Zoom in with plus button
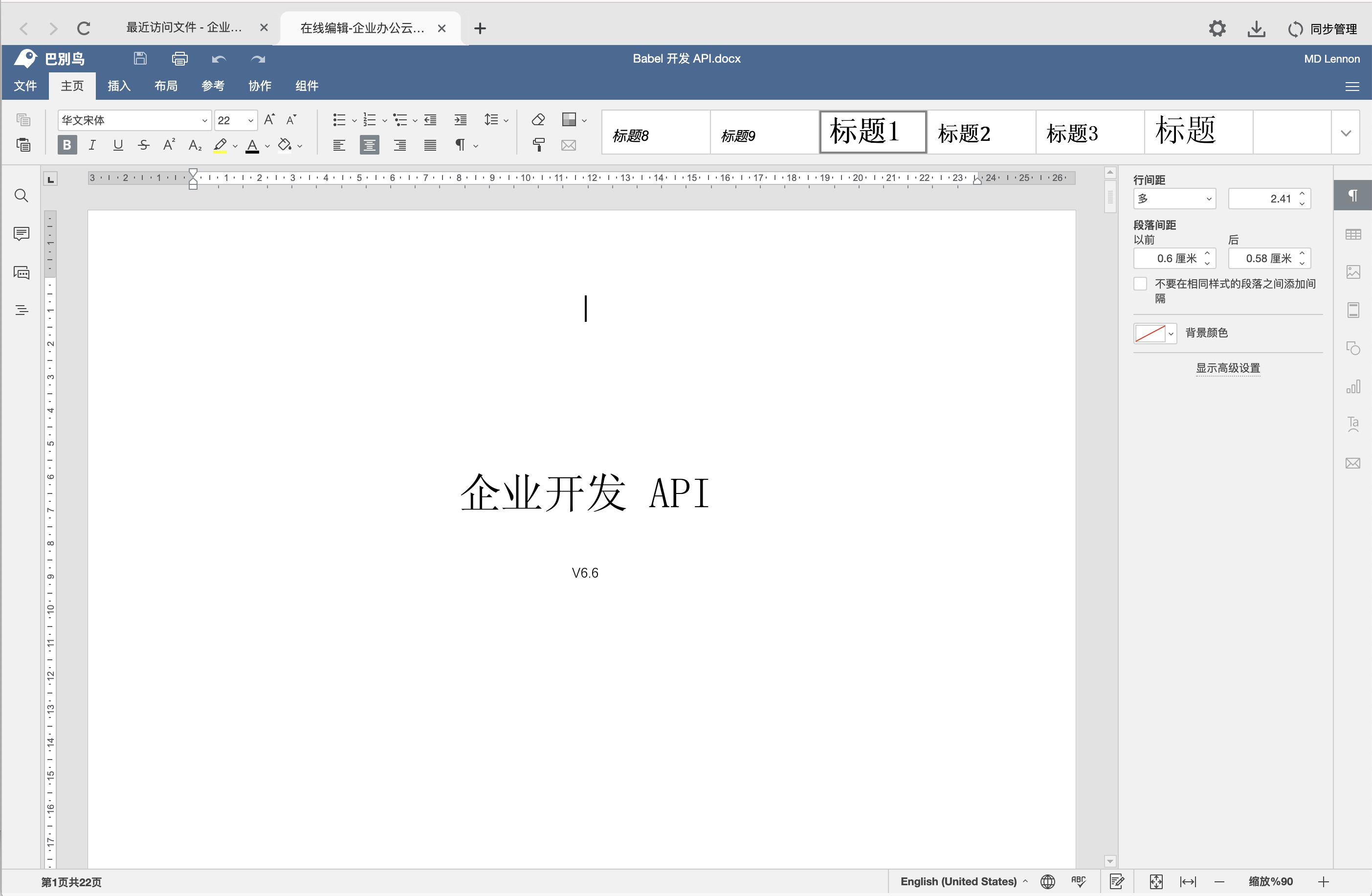1372x896 pixels. coord(1324,882)
